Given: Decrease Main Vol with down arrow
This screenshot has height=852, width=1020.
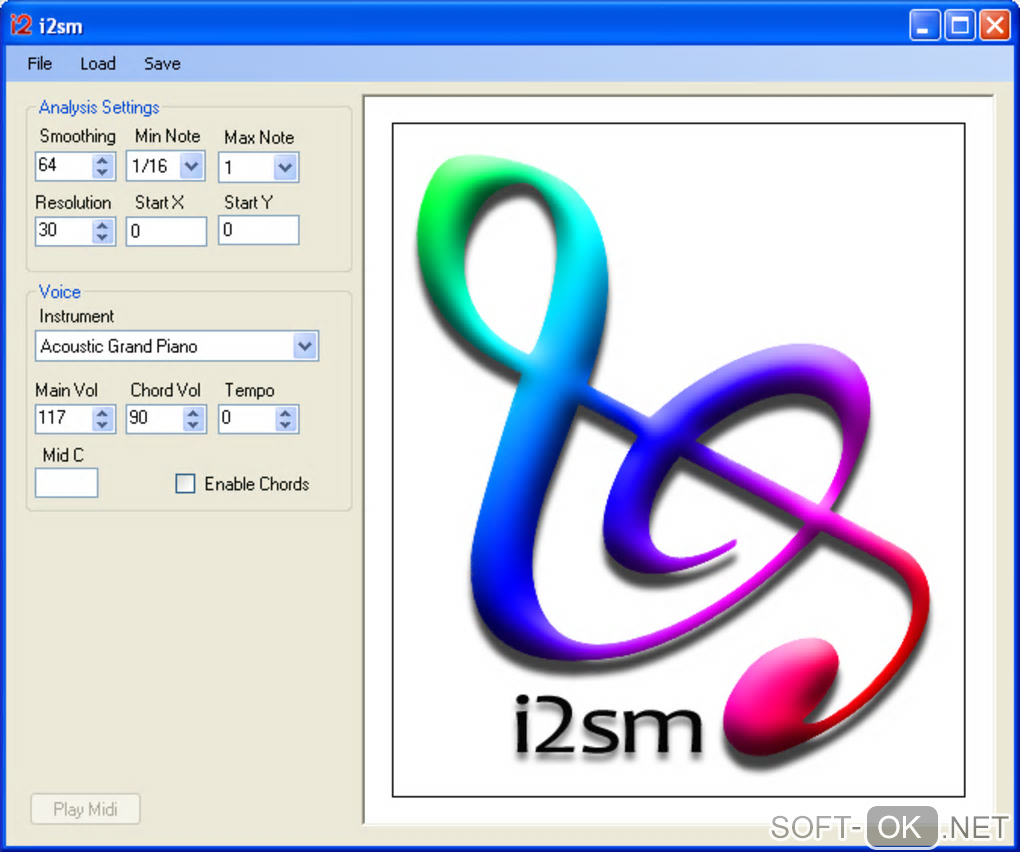Looking at the screenshot, I should click(102, 425).
